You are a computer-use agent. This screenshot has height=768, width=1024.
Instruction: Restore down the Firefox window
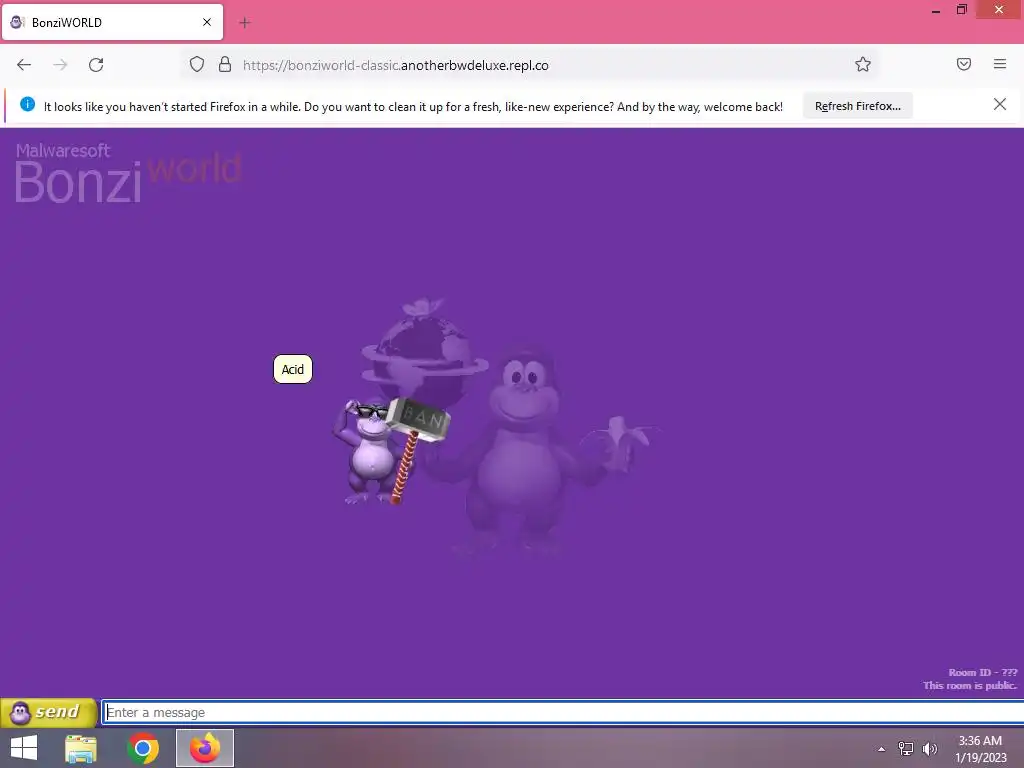[961, 9]
